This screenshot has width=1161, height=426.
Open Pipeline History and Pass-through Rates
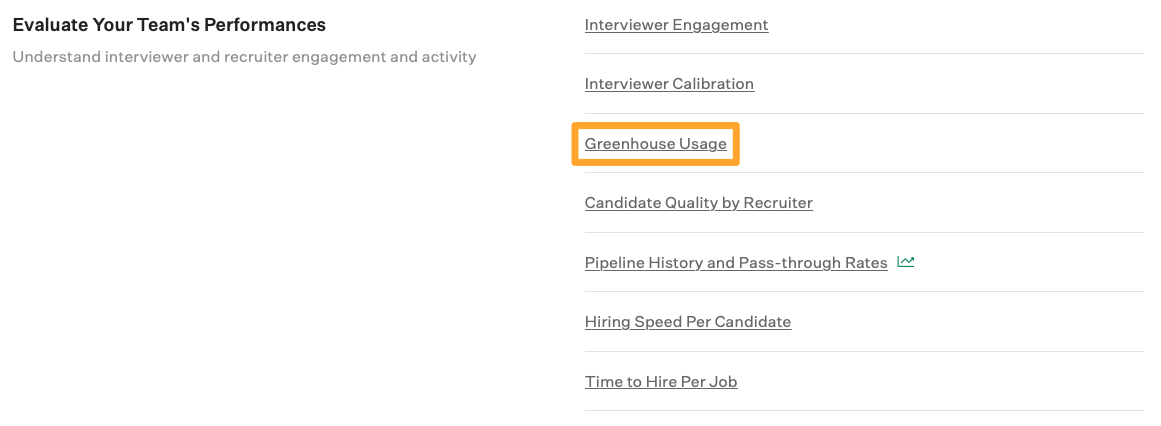point(736,263)
